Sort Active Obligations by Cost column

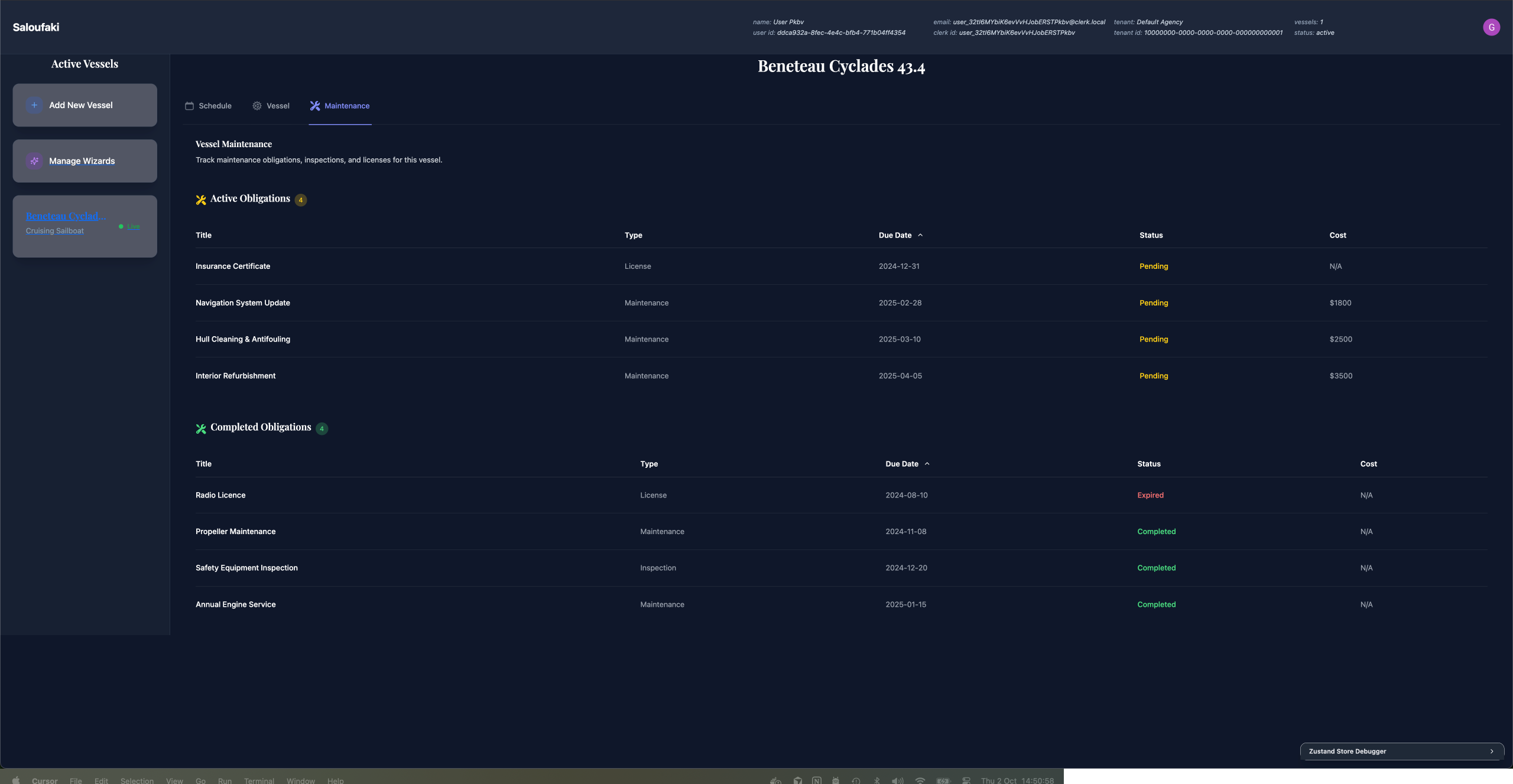pos(1337,235)
